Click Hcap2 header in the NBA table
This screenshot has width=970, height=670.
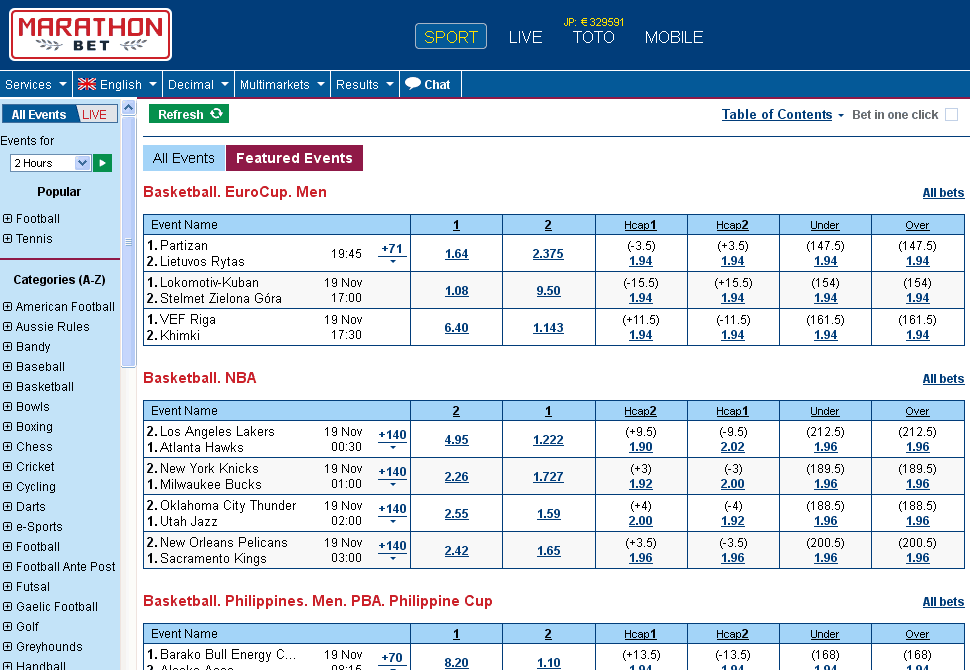tap(640, 411)
